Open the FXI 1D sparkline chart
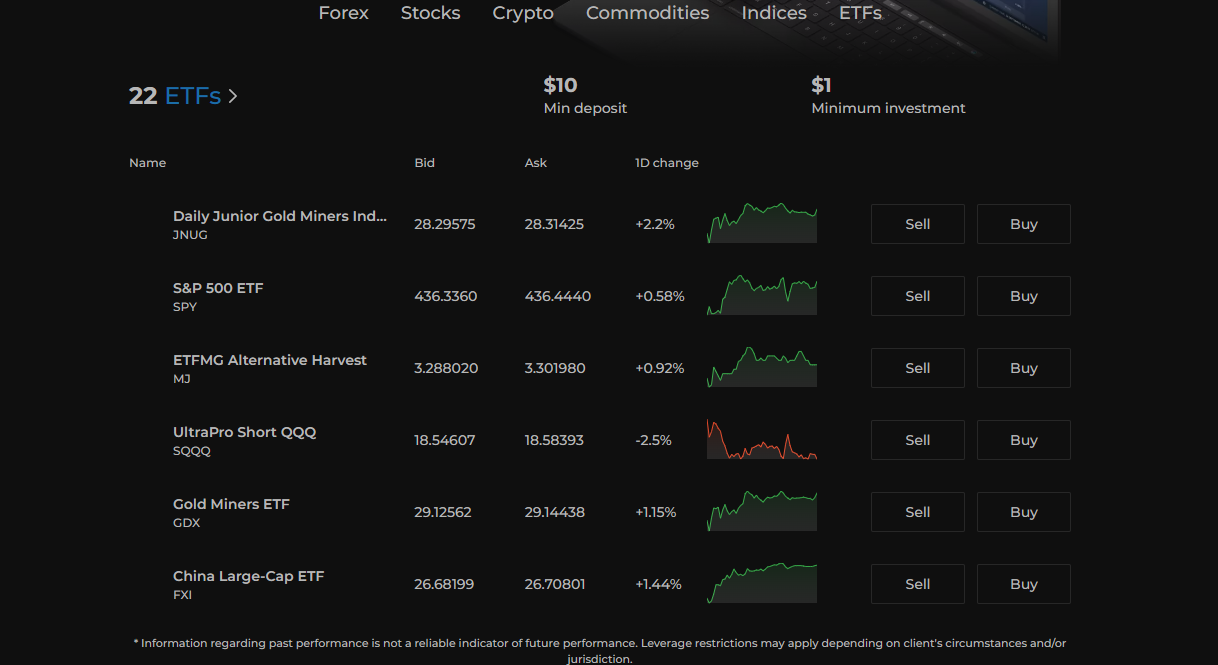This screenshot has width=1218, height=665. (x=762, y=583)
